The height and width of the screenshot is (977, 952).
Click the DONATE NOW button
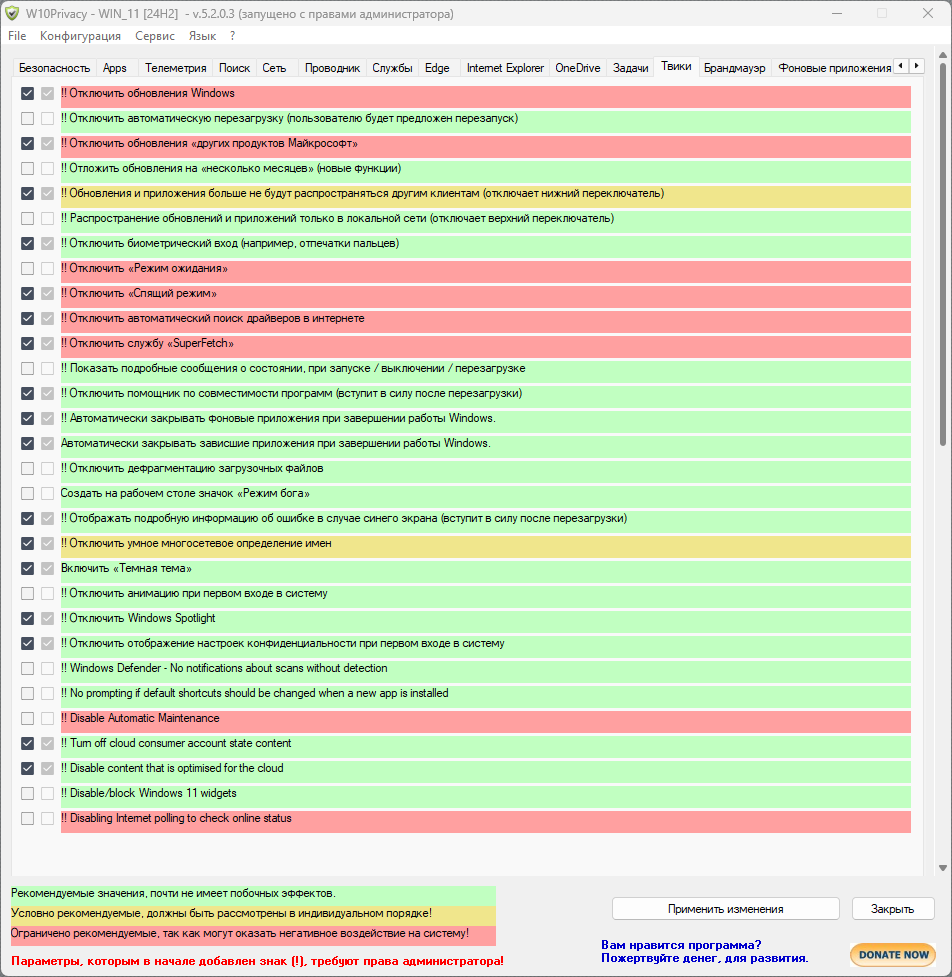[x=893, y=955]
